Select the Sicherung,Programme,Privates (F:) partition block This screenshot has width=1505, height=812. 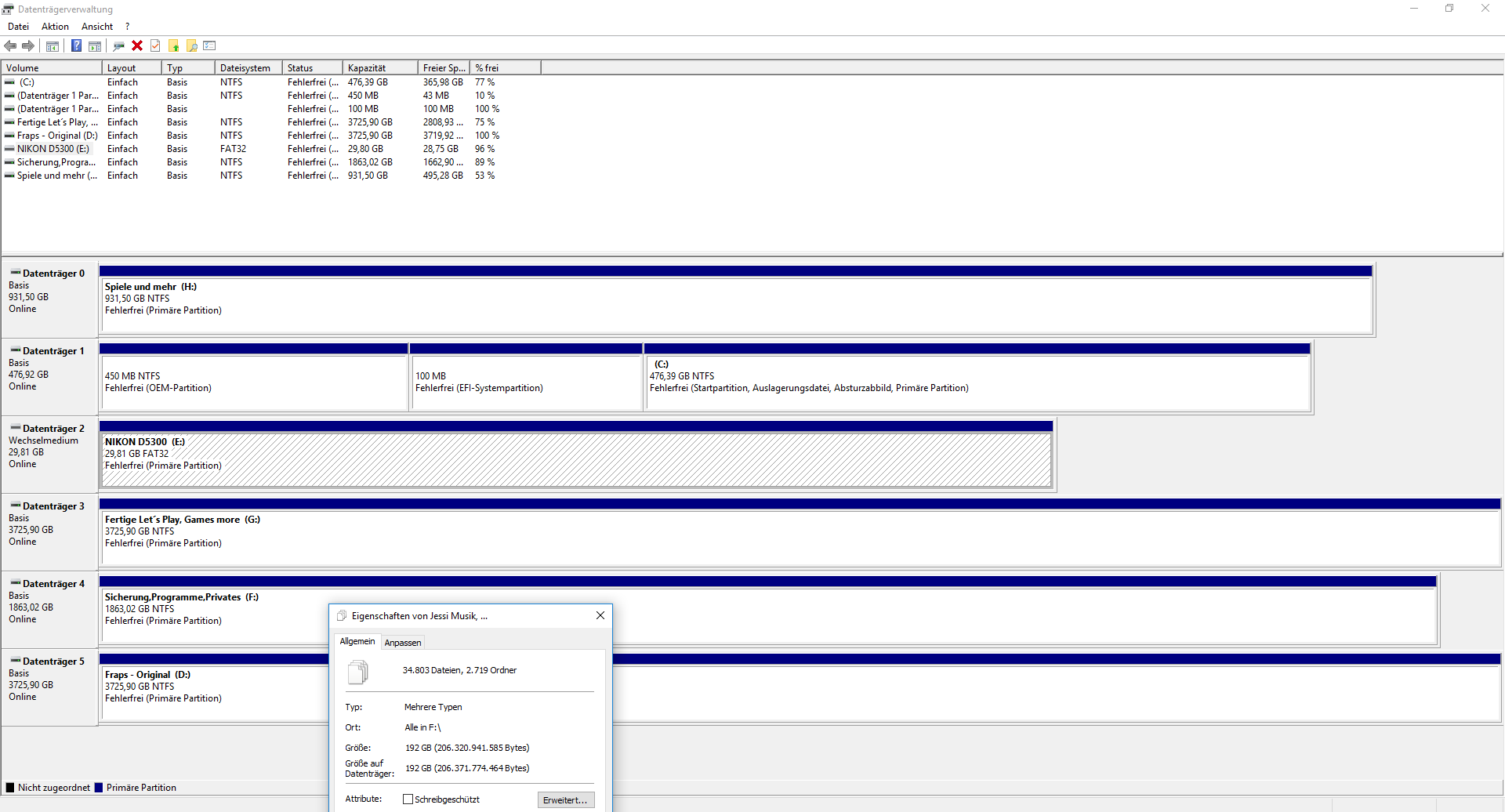(x=767, y=610)
